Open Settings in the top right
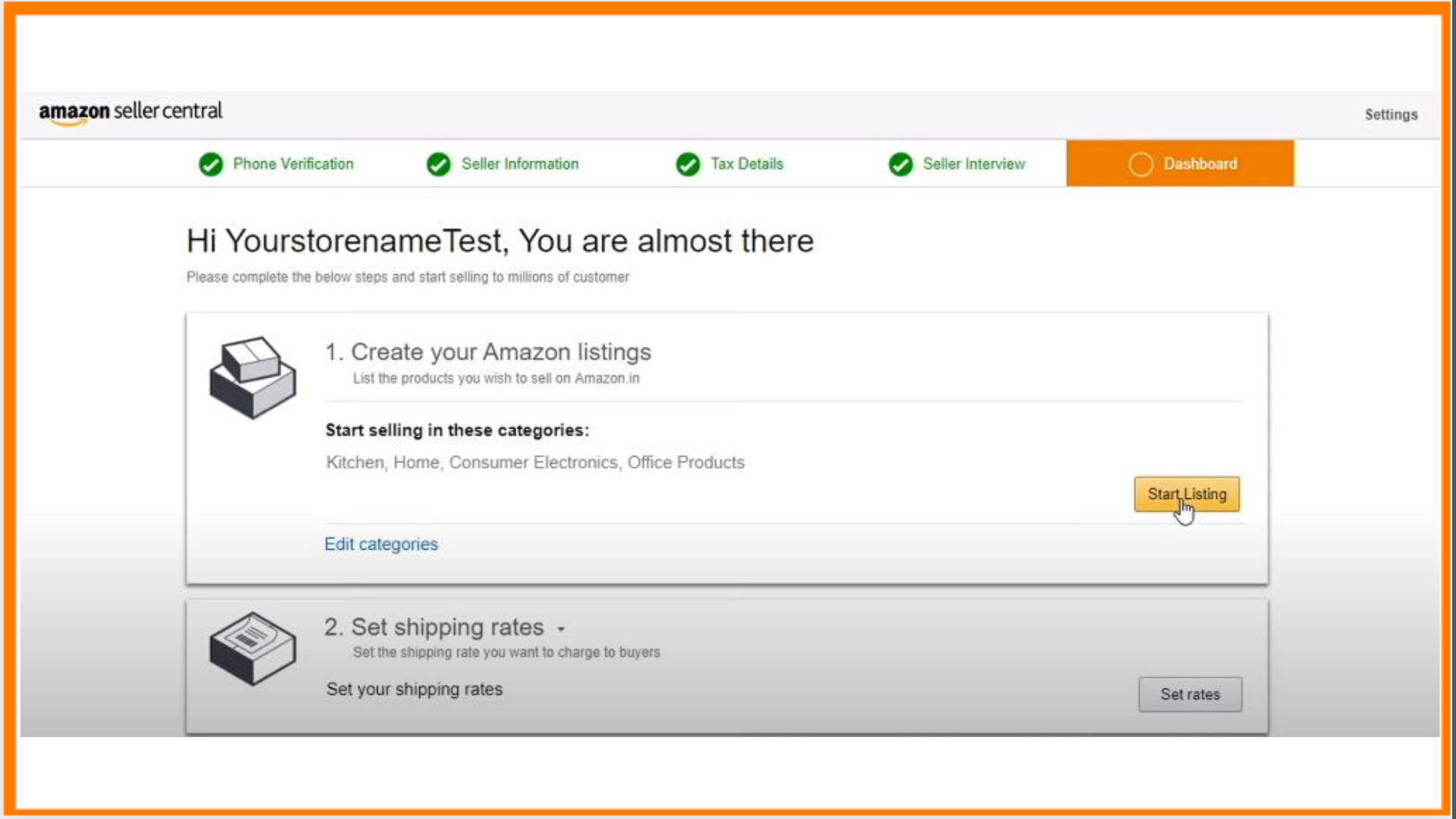This screenshot has height=819, width=1456. pos(1390,115)
